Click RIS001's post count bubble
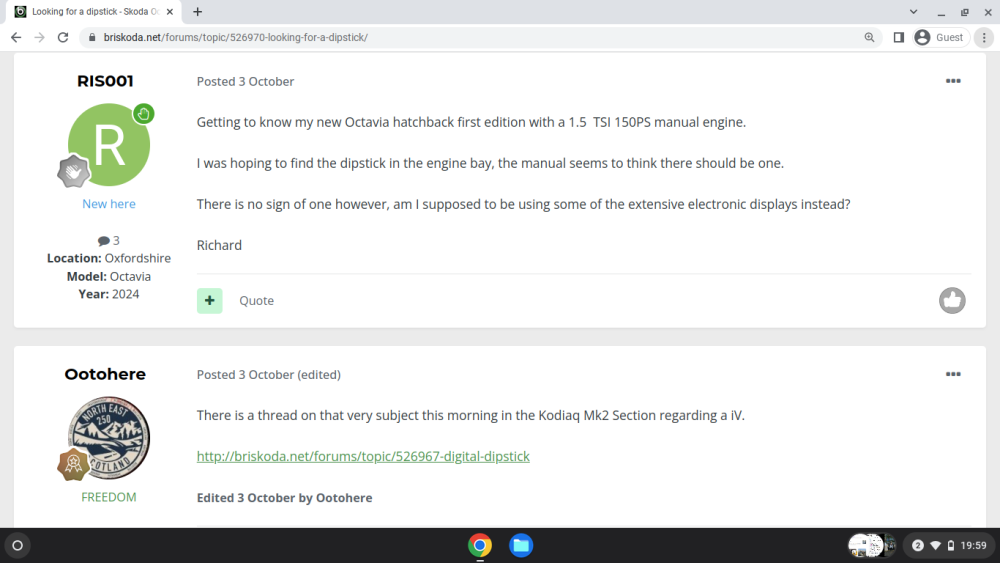The width and height of the screenshot is (1000, 563). (x=108, y=240)
